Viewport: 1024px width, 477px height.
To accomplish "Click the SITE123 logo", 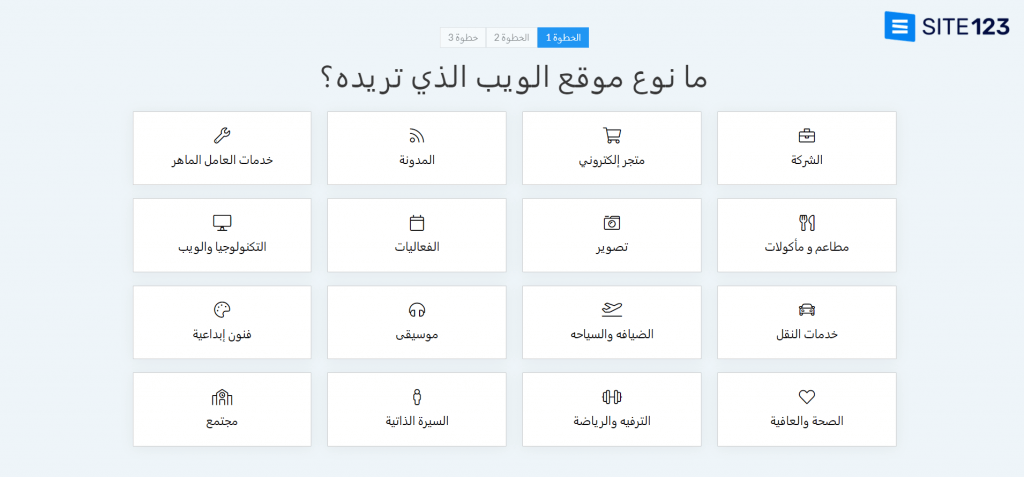I will click(947, 27).
